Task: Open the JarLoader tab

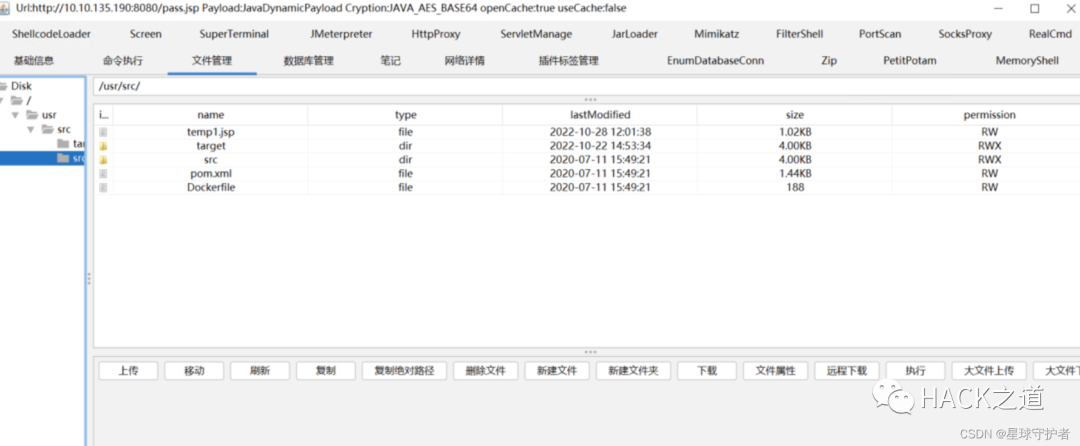Action: (x=634, y=34)
